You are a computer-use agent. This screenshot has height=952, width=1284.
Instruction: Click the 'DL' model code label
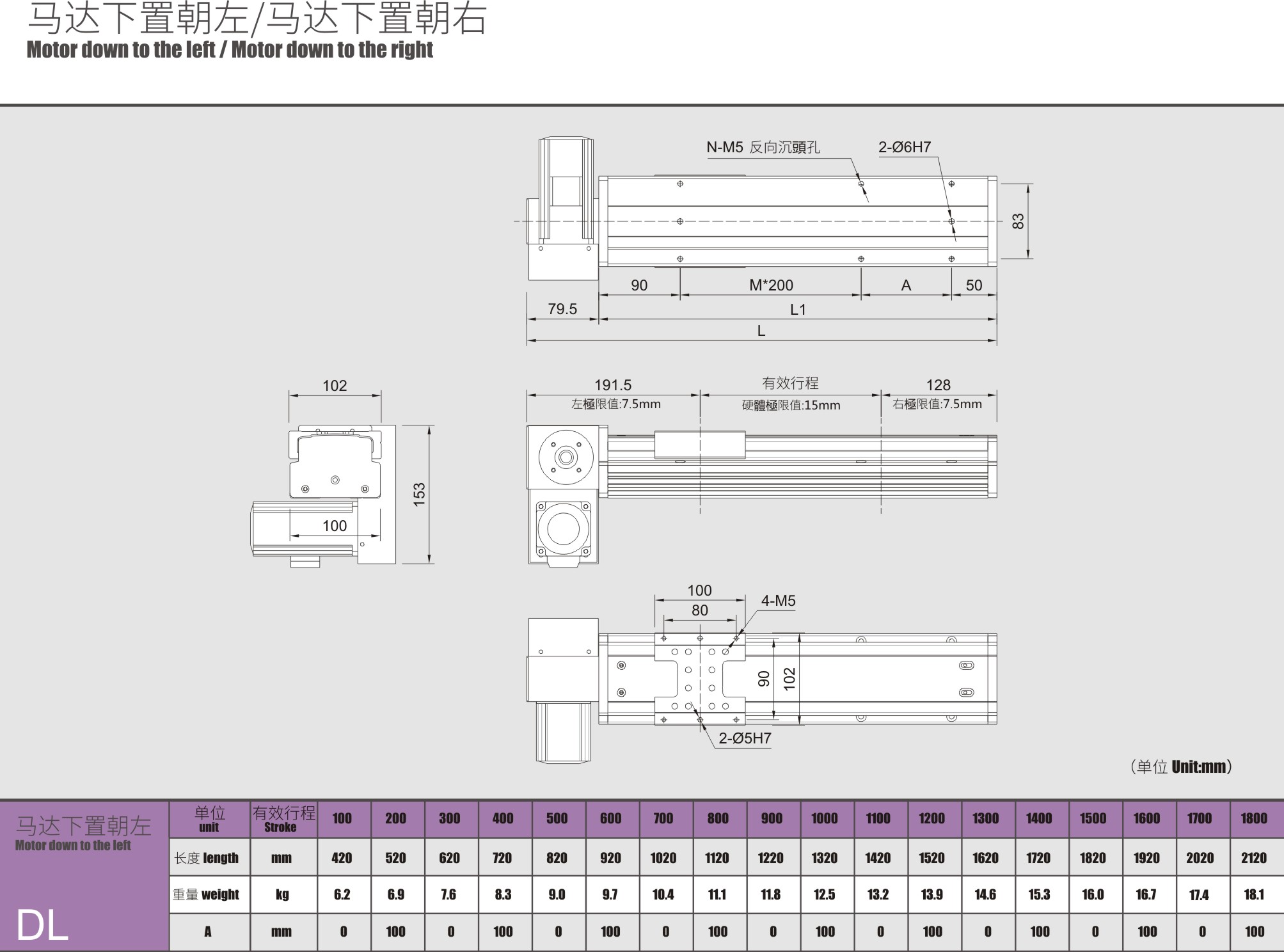coord(42,925)
